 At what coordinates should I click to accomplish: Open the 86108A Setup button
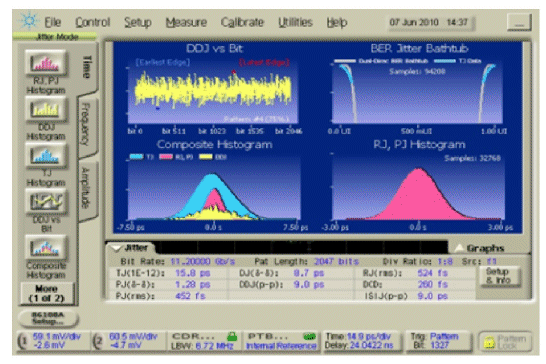tap(48, 318)
